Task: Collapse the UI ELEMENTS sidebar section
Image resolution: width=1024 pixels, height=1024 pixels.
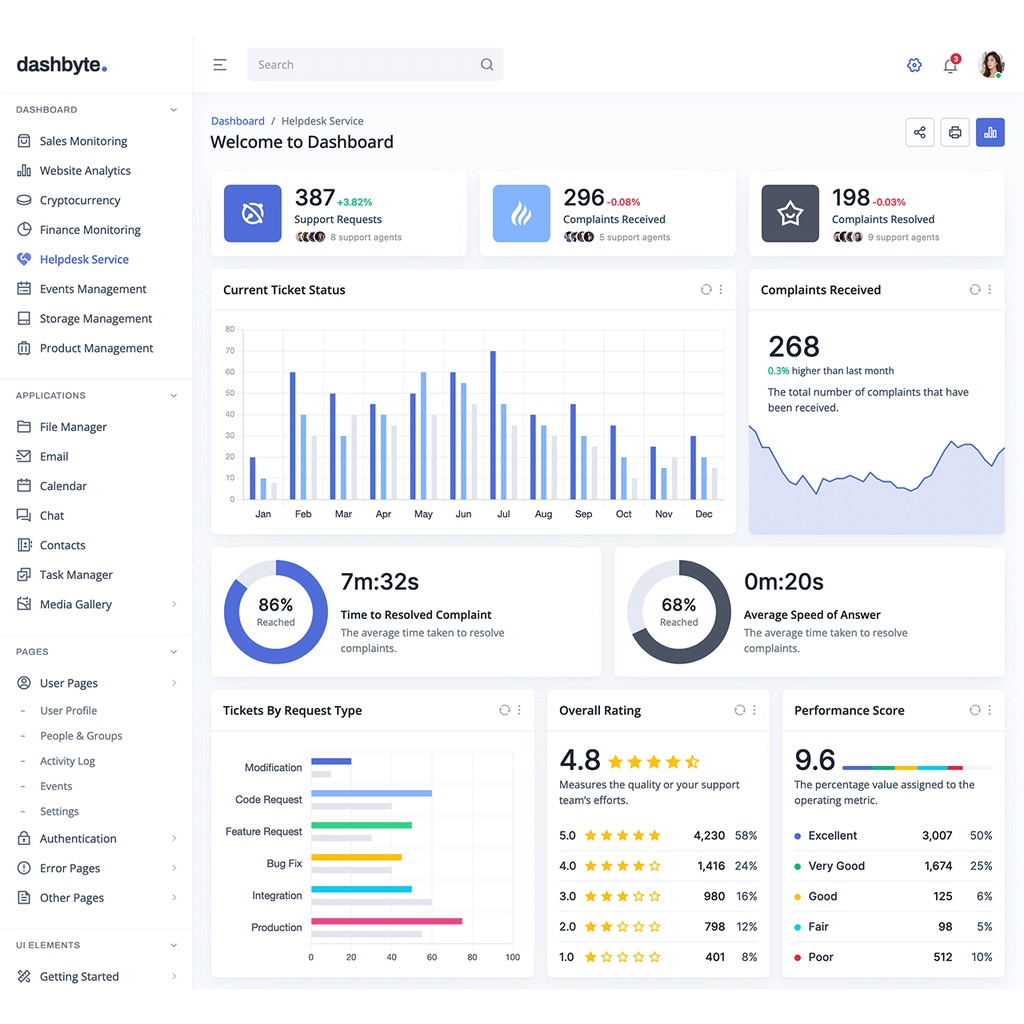Action: (x=174, y=945)
